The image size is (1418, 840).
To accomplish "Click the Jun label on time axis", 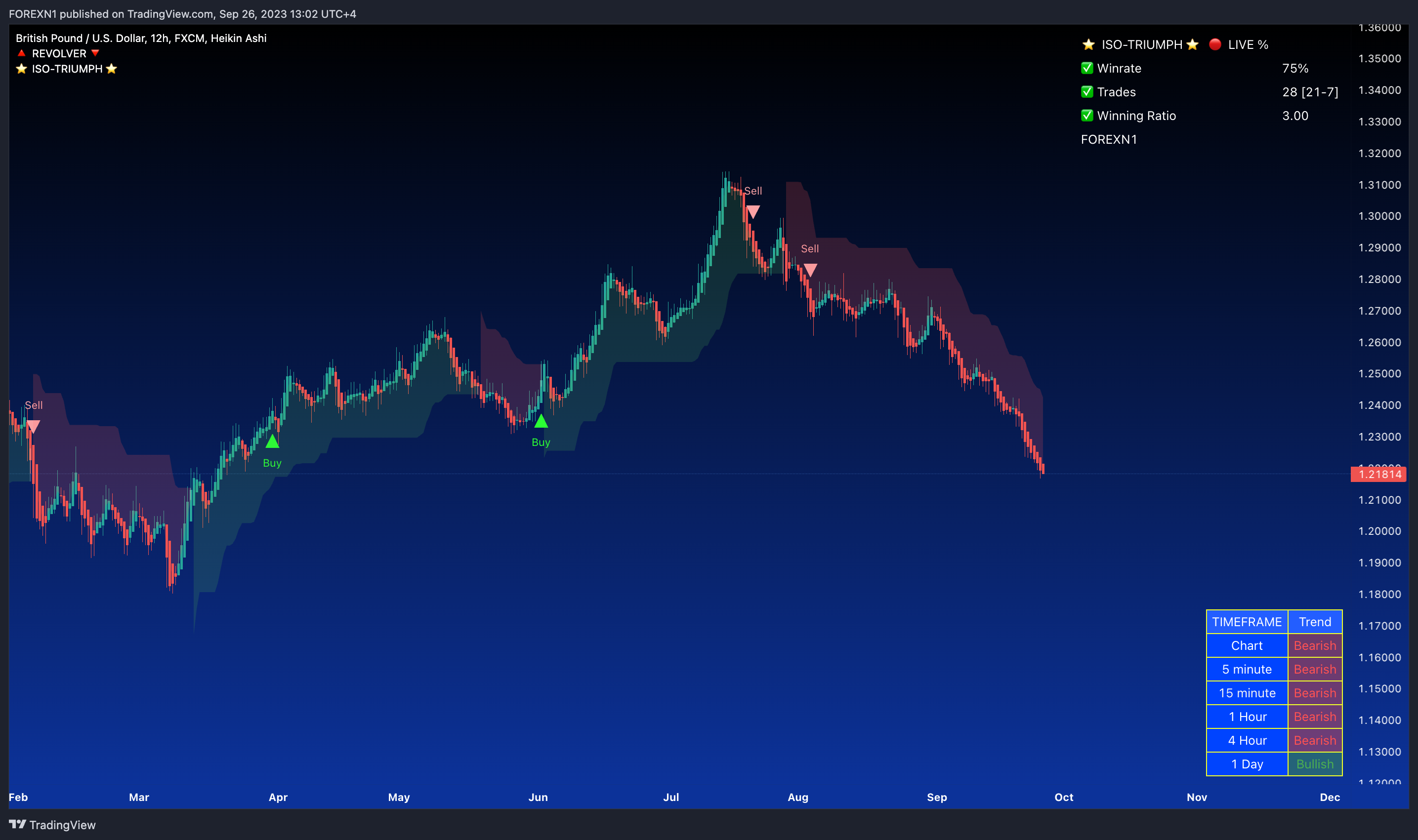I will point(538,797).
